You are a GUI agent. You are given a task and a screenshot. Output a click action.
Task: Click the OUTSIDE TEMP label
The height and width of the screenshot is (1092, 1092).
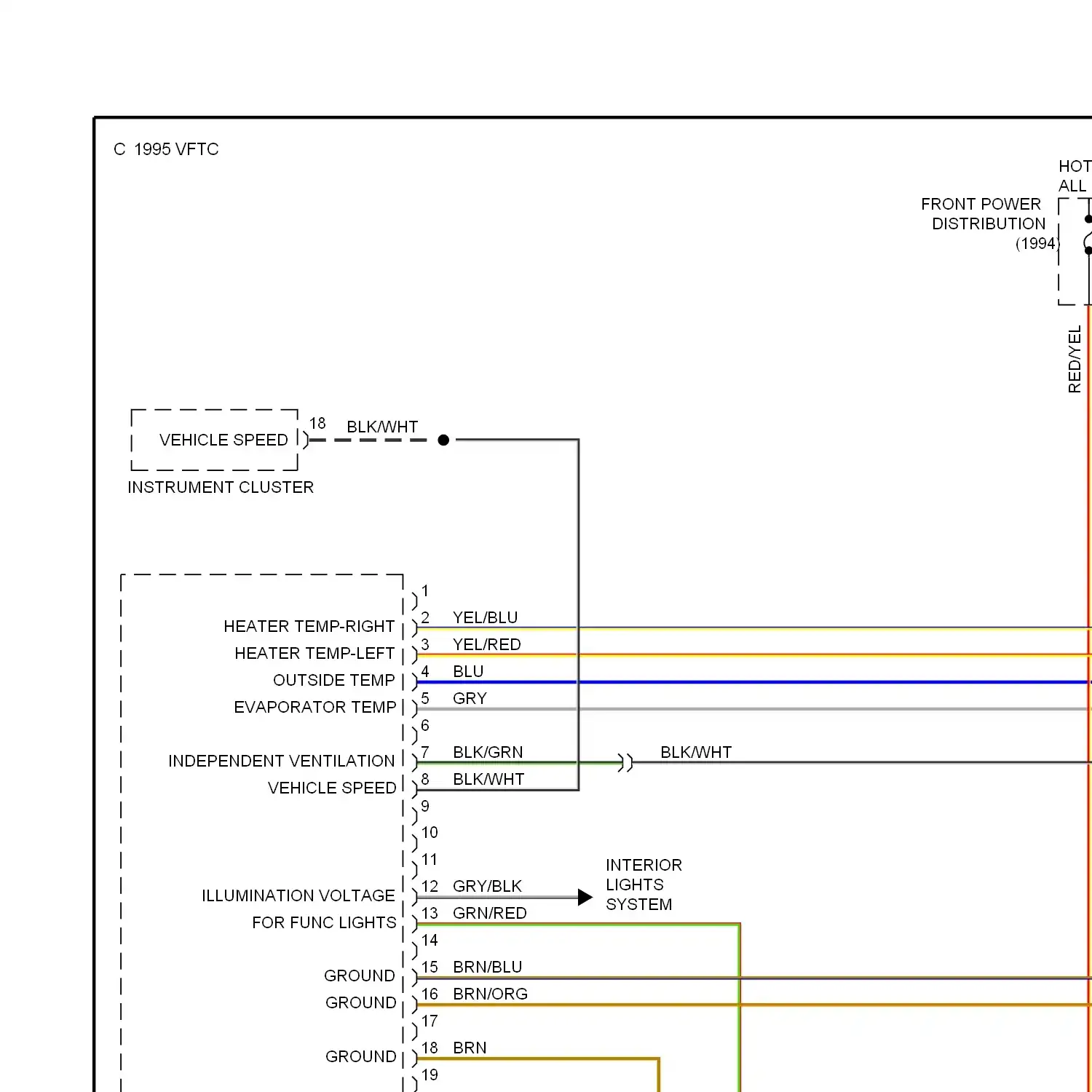[x=334, y=680]
